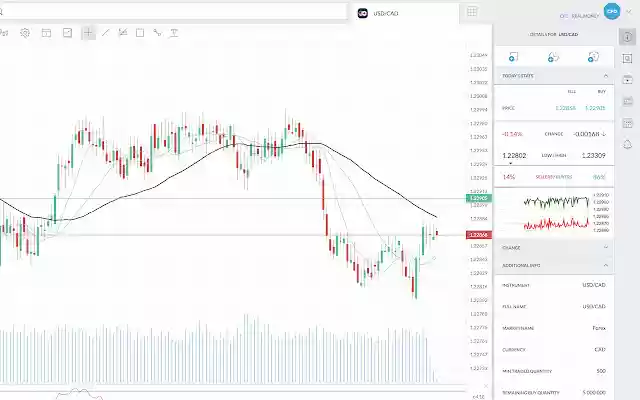Click the middle add-alert icon in details panel
Screen dimensions: 640x400
tap(553, 57)
